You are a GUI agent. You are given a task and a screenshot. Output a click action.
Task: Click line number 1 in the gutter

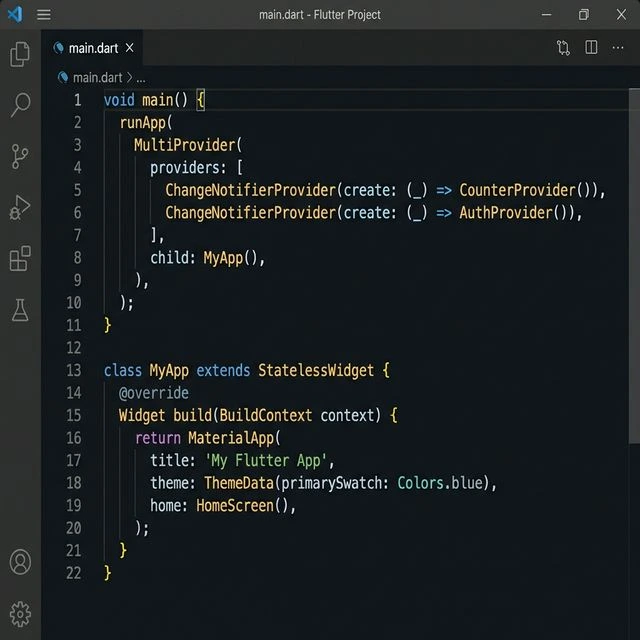coord(77,100)
